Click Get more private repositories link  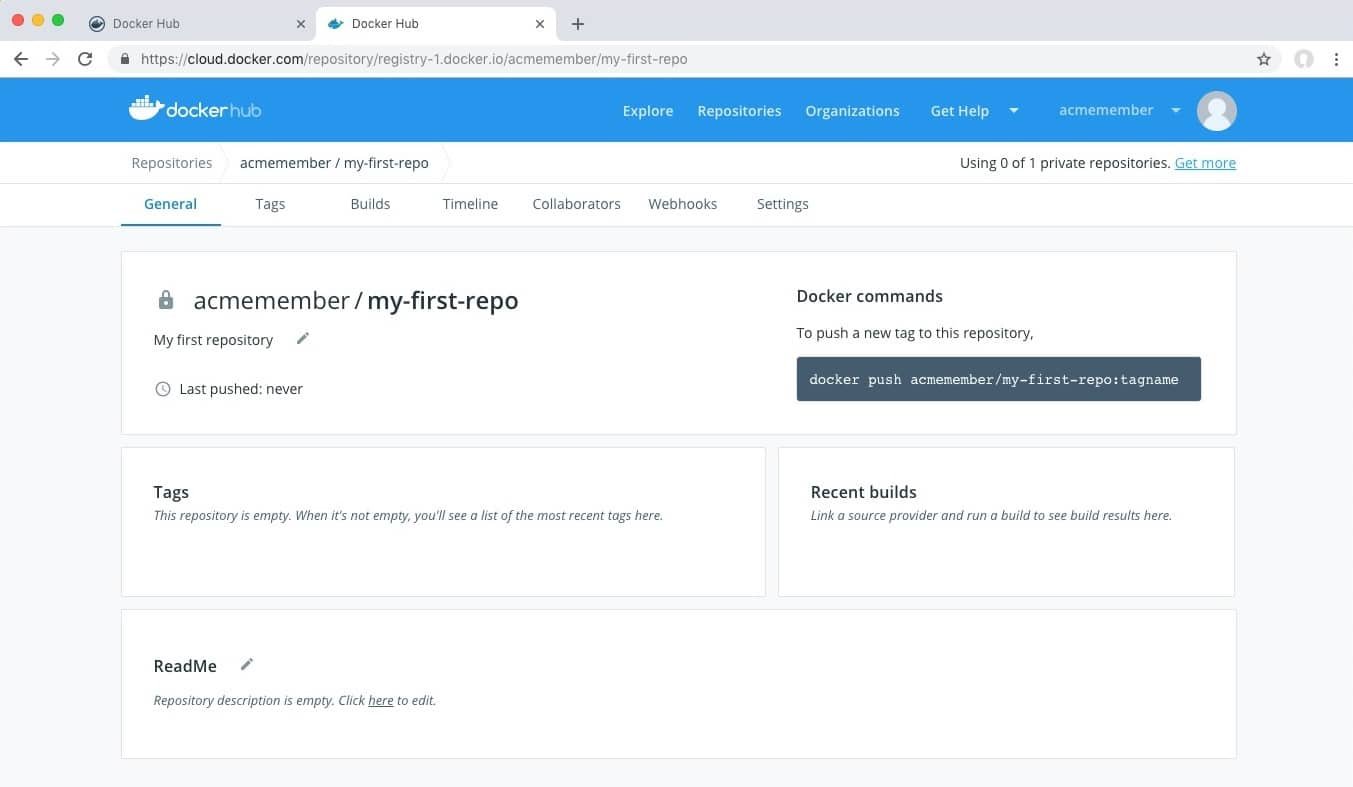click(x=1205, y=163)
